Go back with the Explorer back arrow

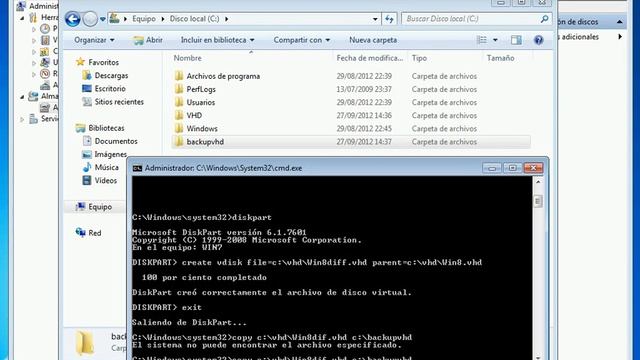point(73,19)
